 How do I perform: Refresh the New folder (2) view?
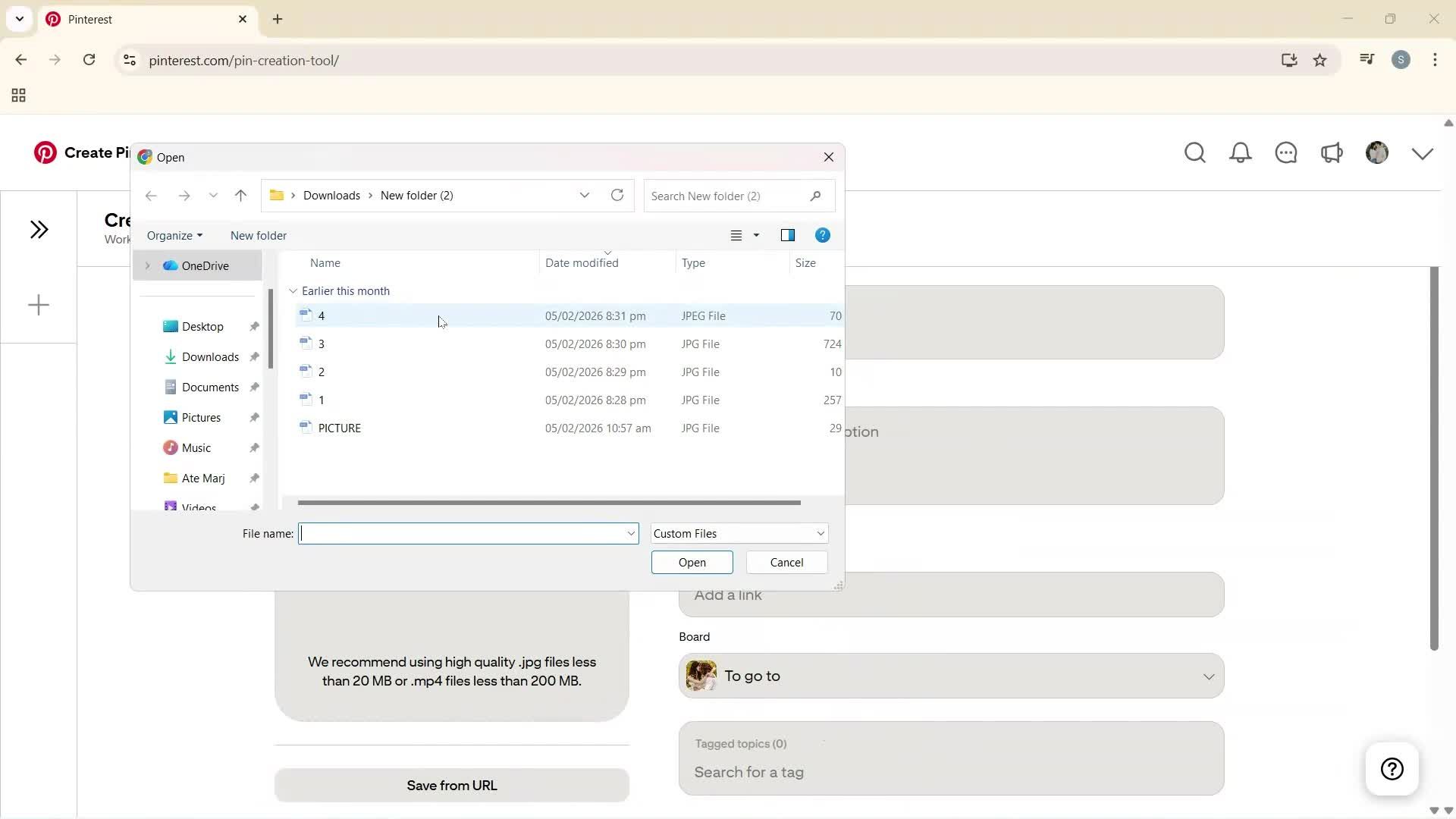[x=617, y=195]
